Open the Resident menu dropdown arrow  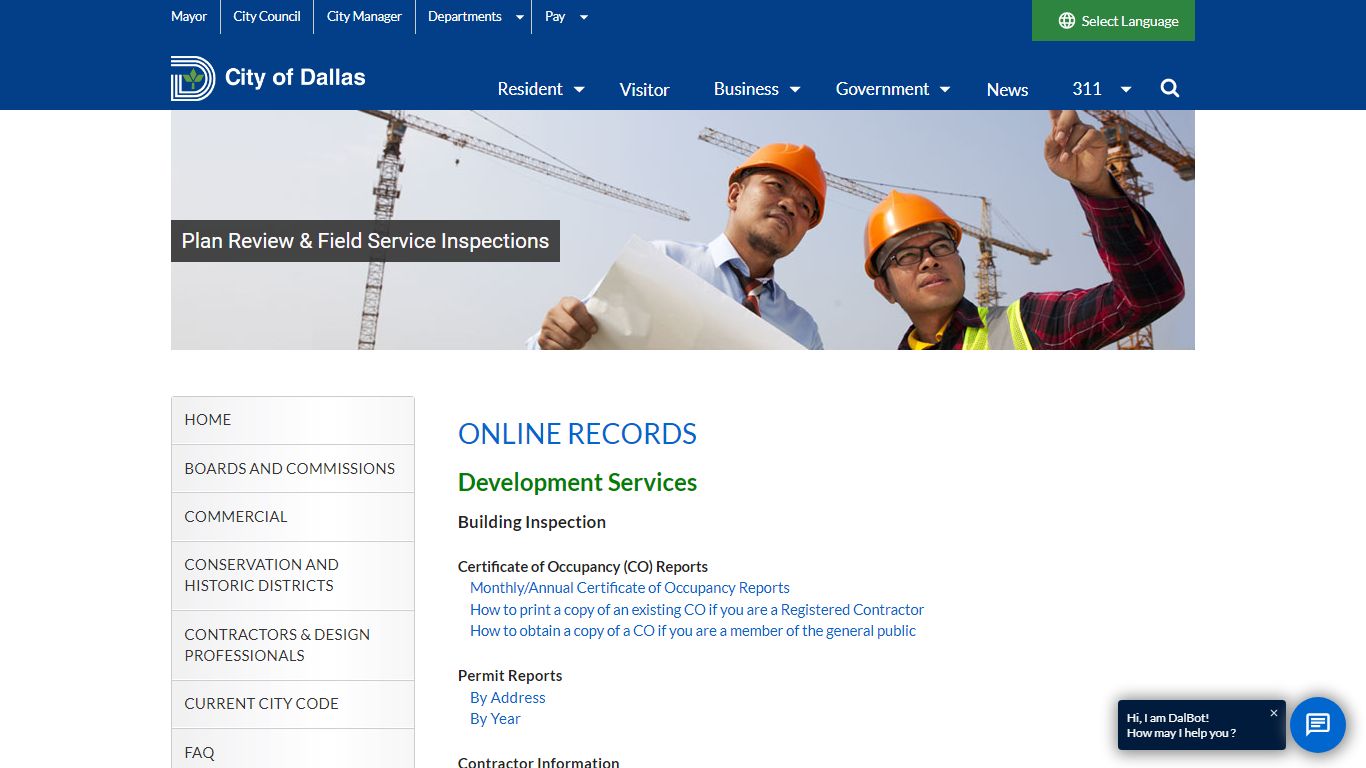[579, 90]
